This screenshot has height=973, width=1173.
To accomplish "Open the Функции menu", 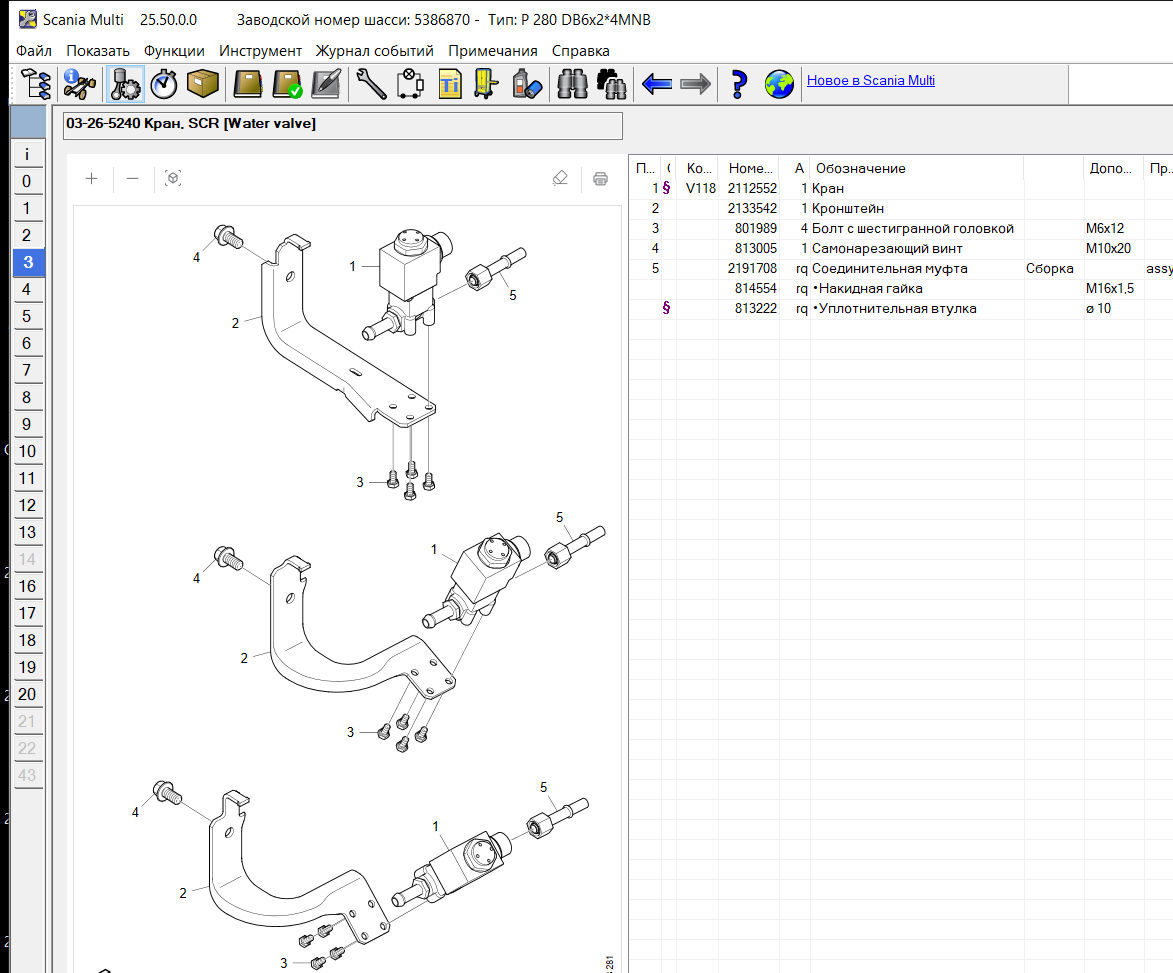I will [174, 51].
